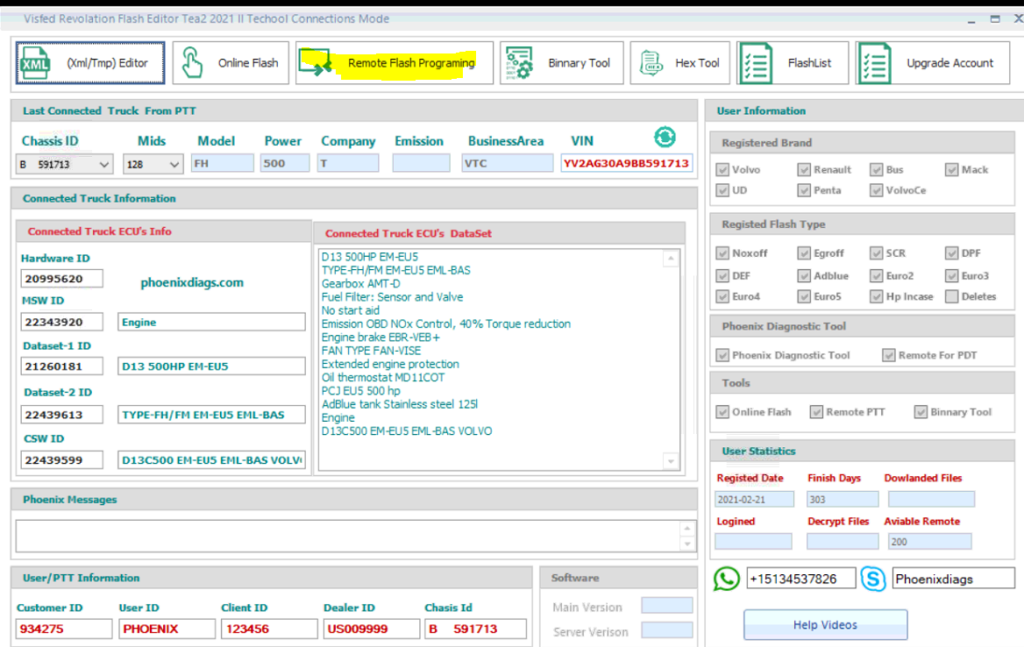The image size is (1024, 647).
Task: Toggle the Noxoff flash type checkbox
Action: pos(722,253)
